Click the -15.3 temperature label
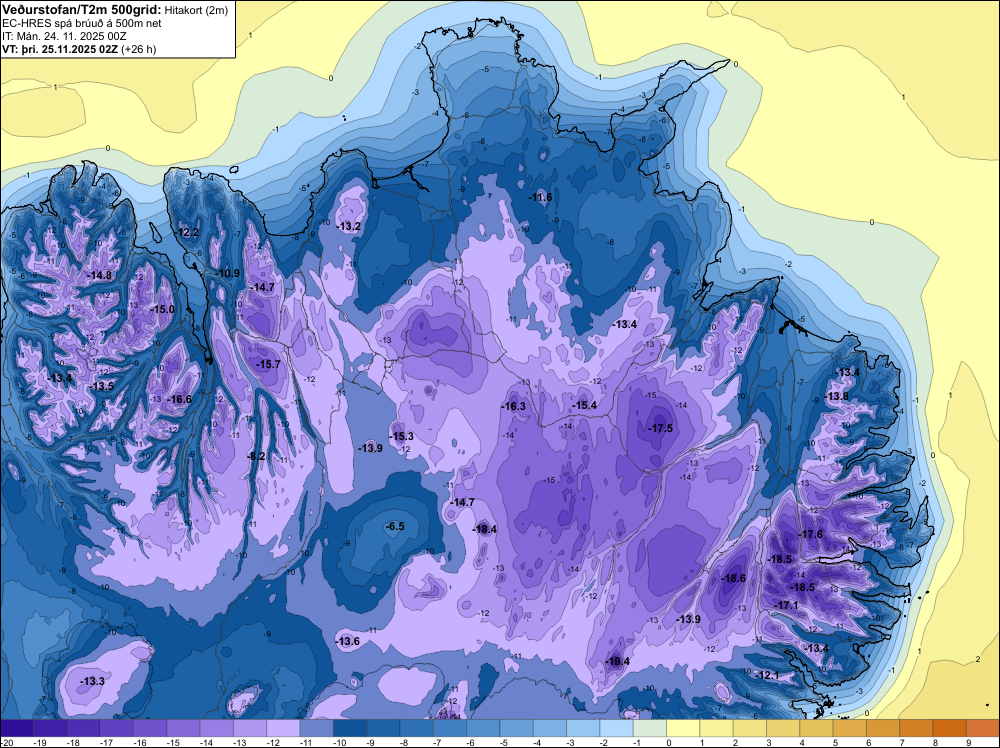This screenshot has height=748, width=1000. 401,436
